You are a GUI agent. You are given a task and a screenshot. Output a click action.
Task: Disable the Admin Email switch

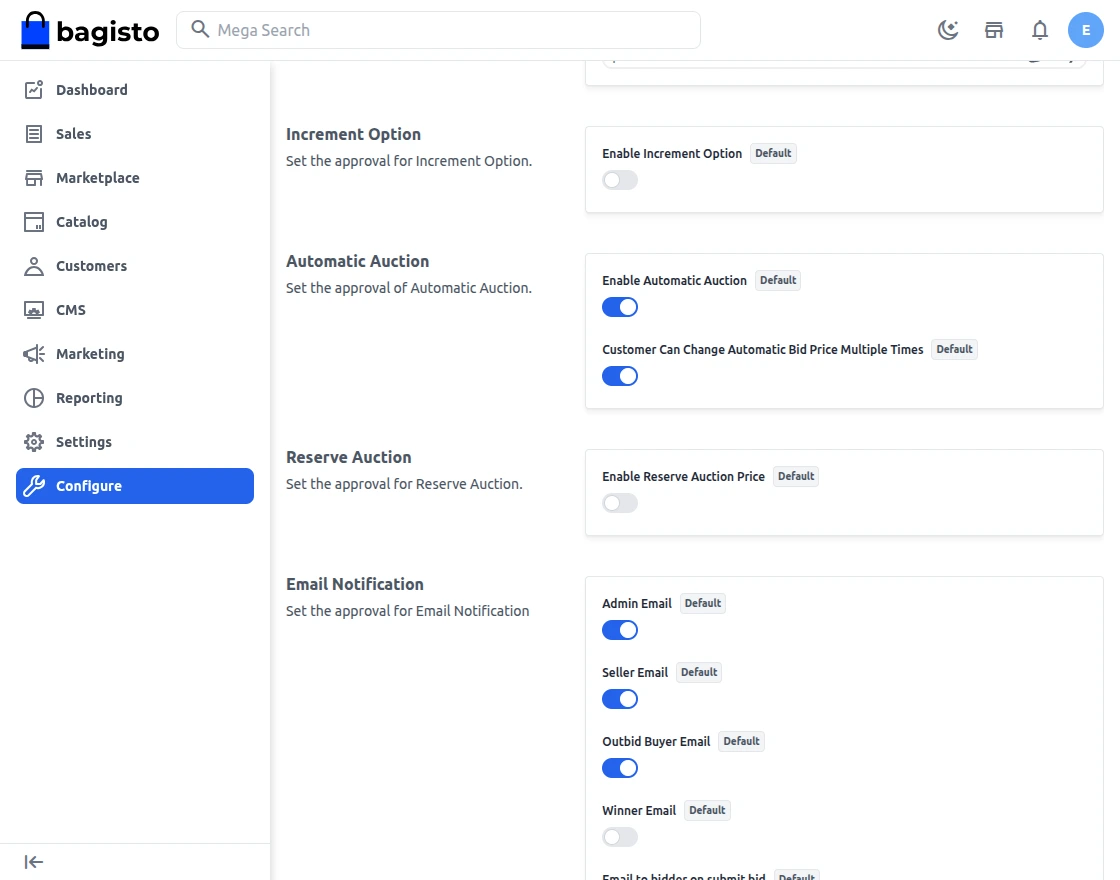(x=620, y=630)
